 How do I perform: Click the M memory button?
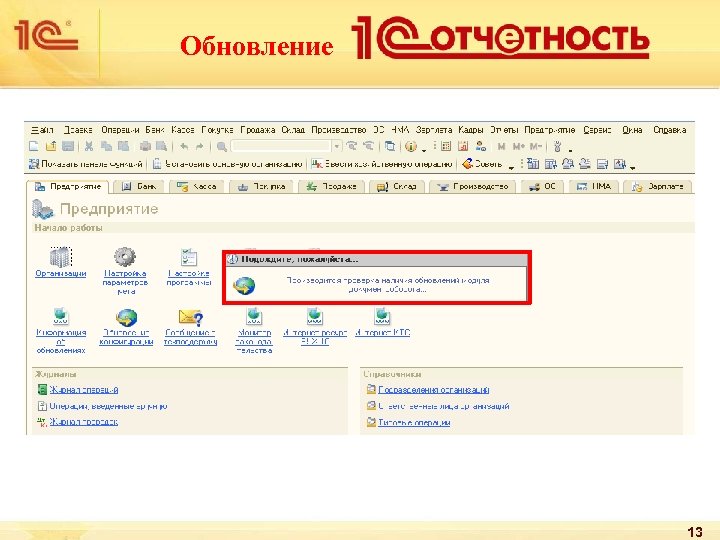pos(501,146)
